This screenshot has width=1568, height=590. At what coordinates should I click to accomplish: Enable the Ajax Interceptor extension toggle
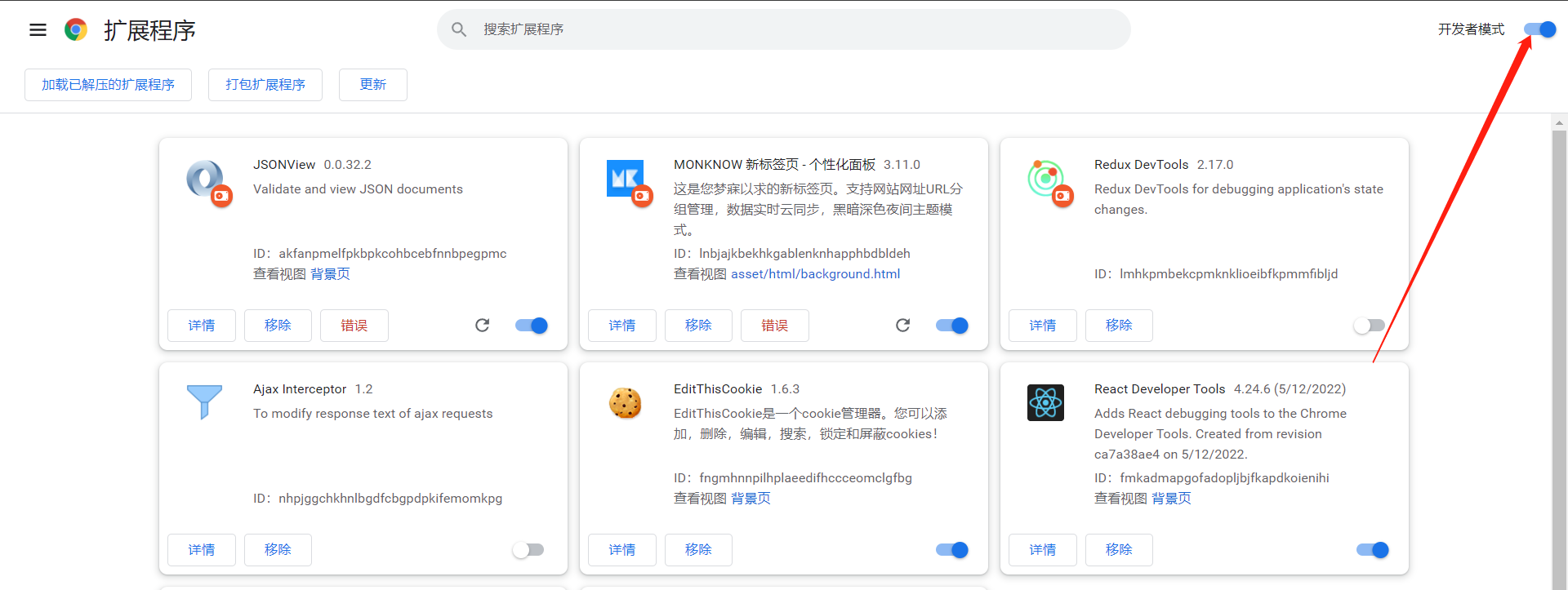tap(528, 550)
